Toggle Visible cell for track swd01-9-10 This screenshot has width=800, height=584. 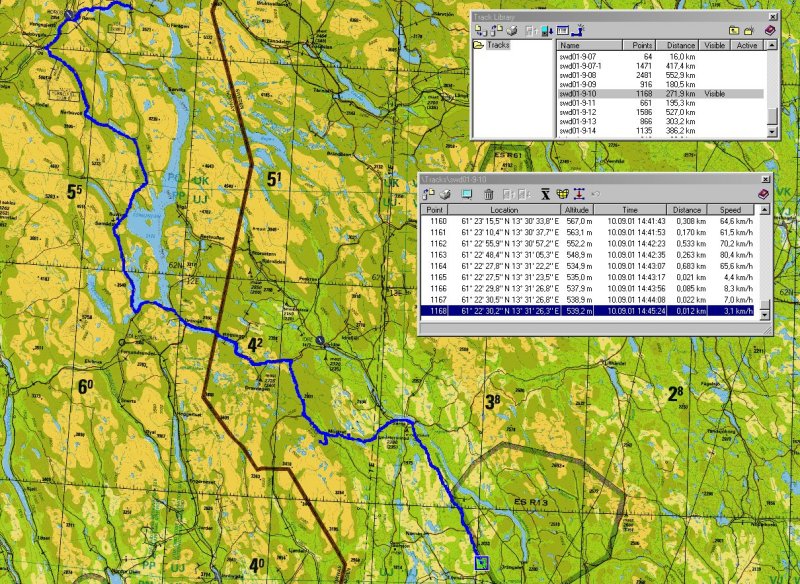(x=715, y=93)
